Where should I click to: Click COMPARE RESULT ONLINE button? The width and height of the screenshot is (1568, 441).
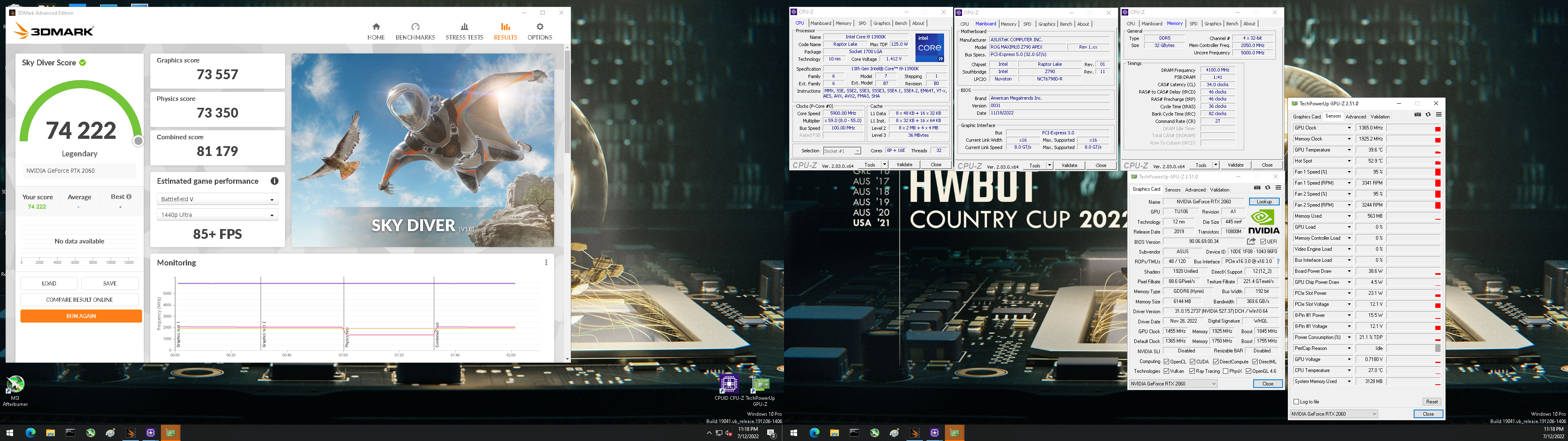tap(80, 300)
